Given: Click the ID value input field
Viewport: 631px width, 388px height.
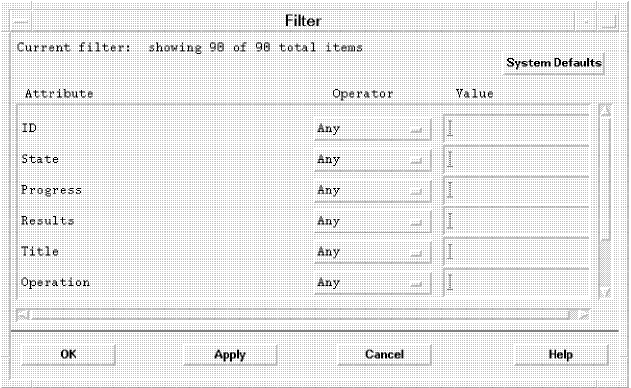Looking at the screenshot, I should [x=516, y=129].
